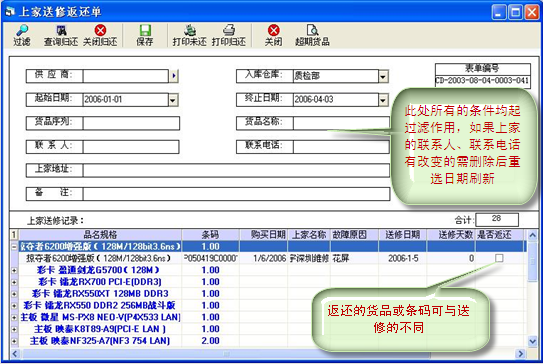
Task: Click the 关闭 close toolbar icon
Action: click(273, 35)
